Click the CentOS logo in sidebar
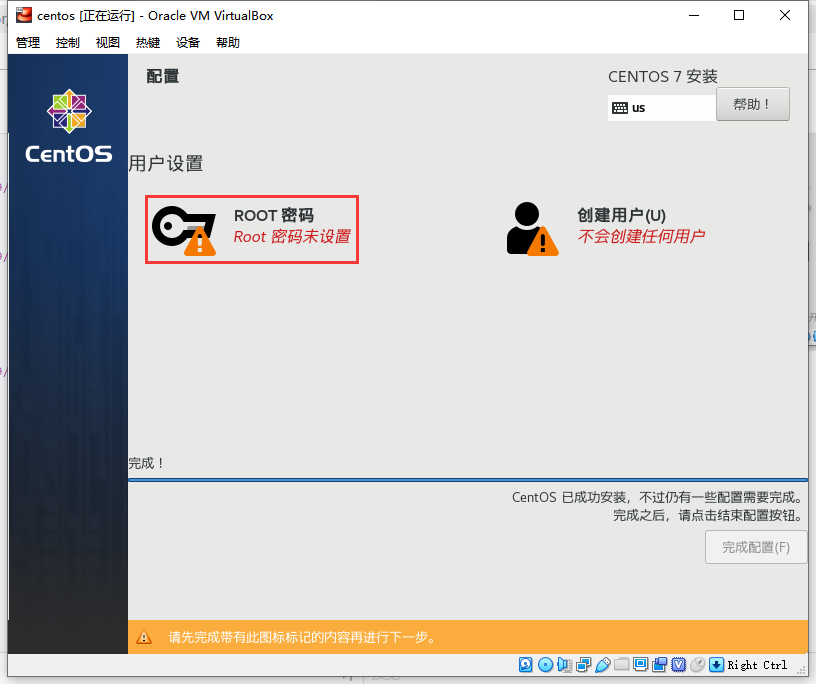Image resolution: width=816 pixels, height=684 pixels. 69,126
